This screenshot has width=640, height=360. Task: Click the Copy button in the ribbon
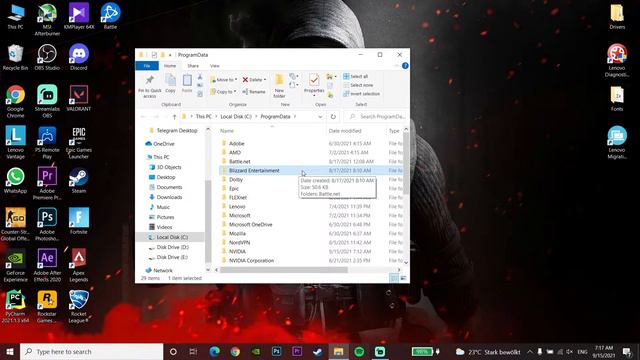pyautogui.click(x=170, y=84)
